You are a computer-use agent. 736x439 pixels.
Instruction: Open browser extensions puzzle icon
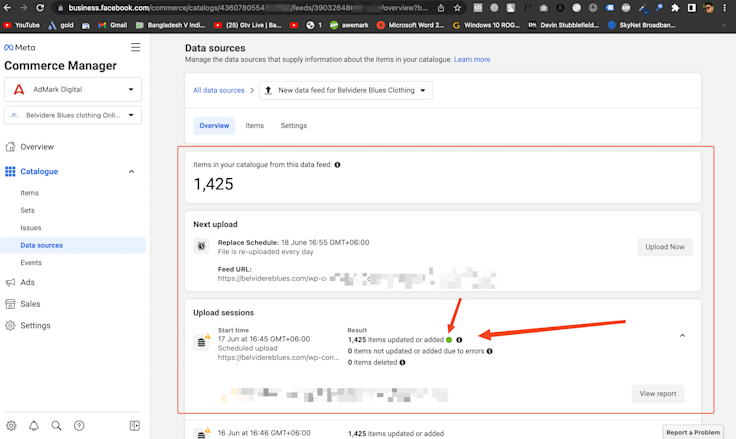[x=675, y=8]
